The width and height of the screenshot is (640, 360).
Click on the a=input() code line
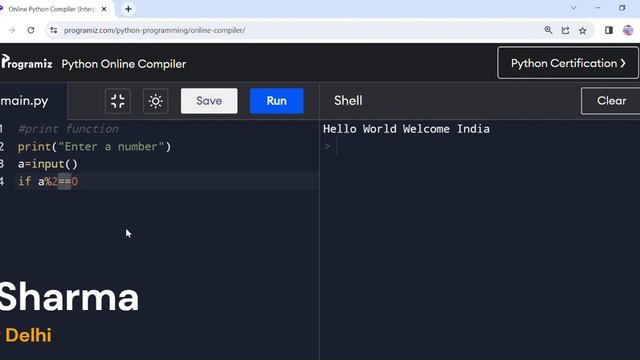47,164
